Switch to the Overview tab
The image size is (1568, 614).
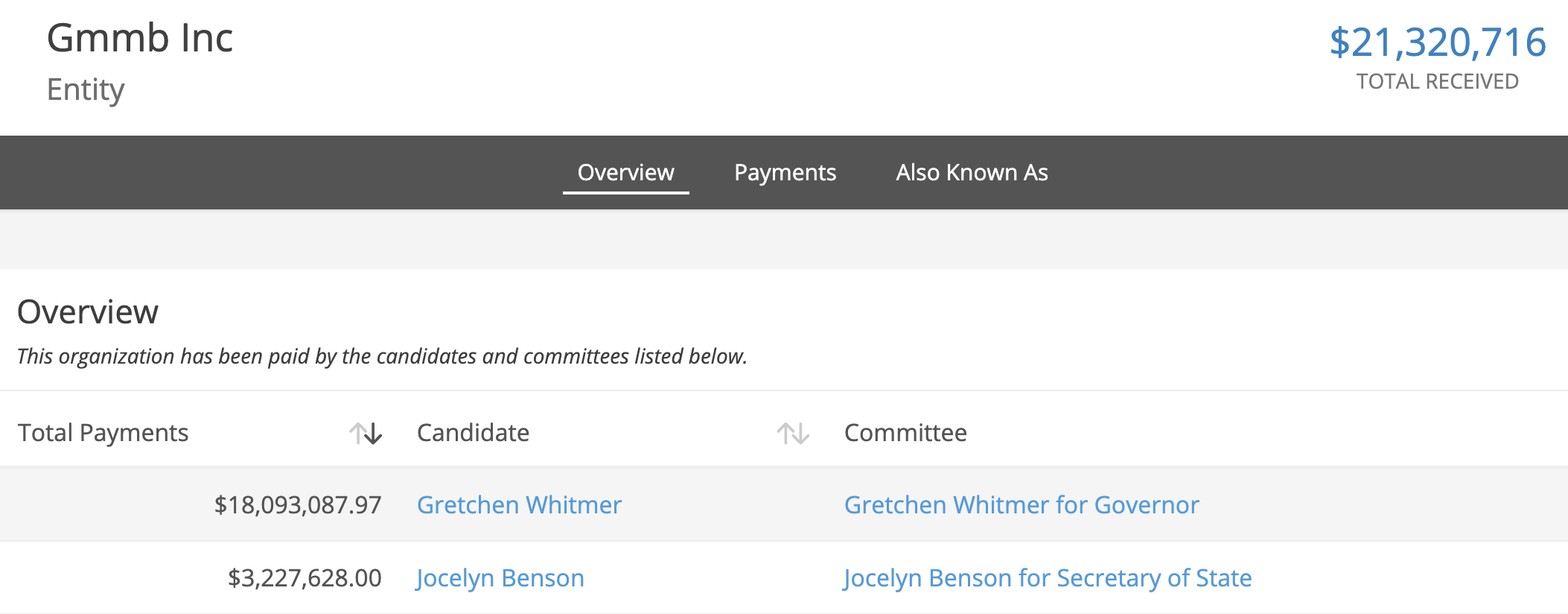625,172
